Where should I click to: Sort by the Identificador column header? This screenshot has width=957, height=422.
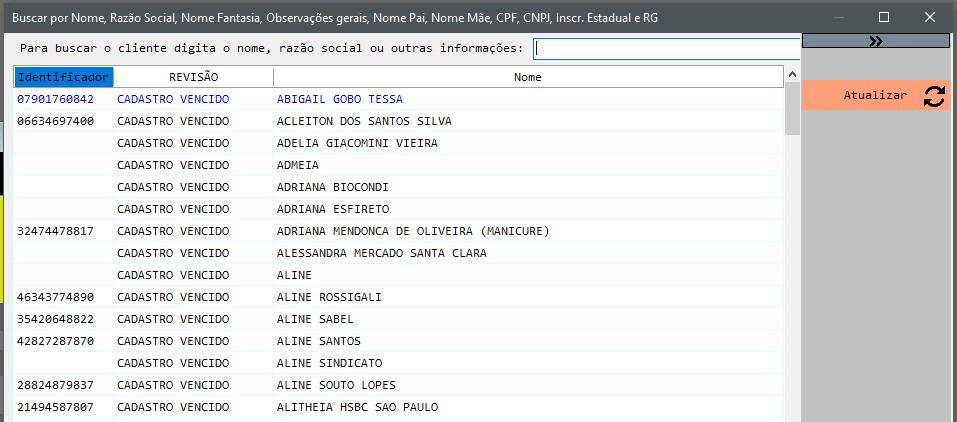tap(64, 77)
